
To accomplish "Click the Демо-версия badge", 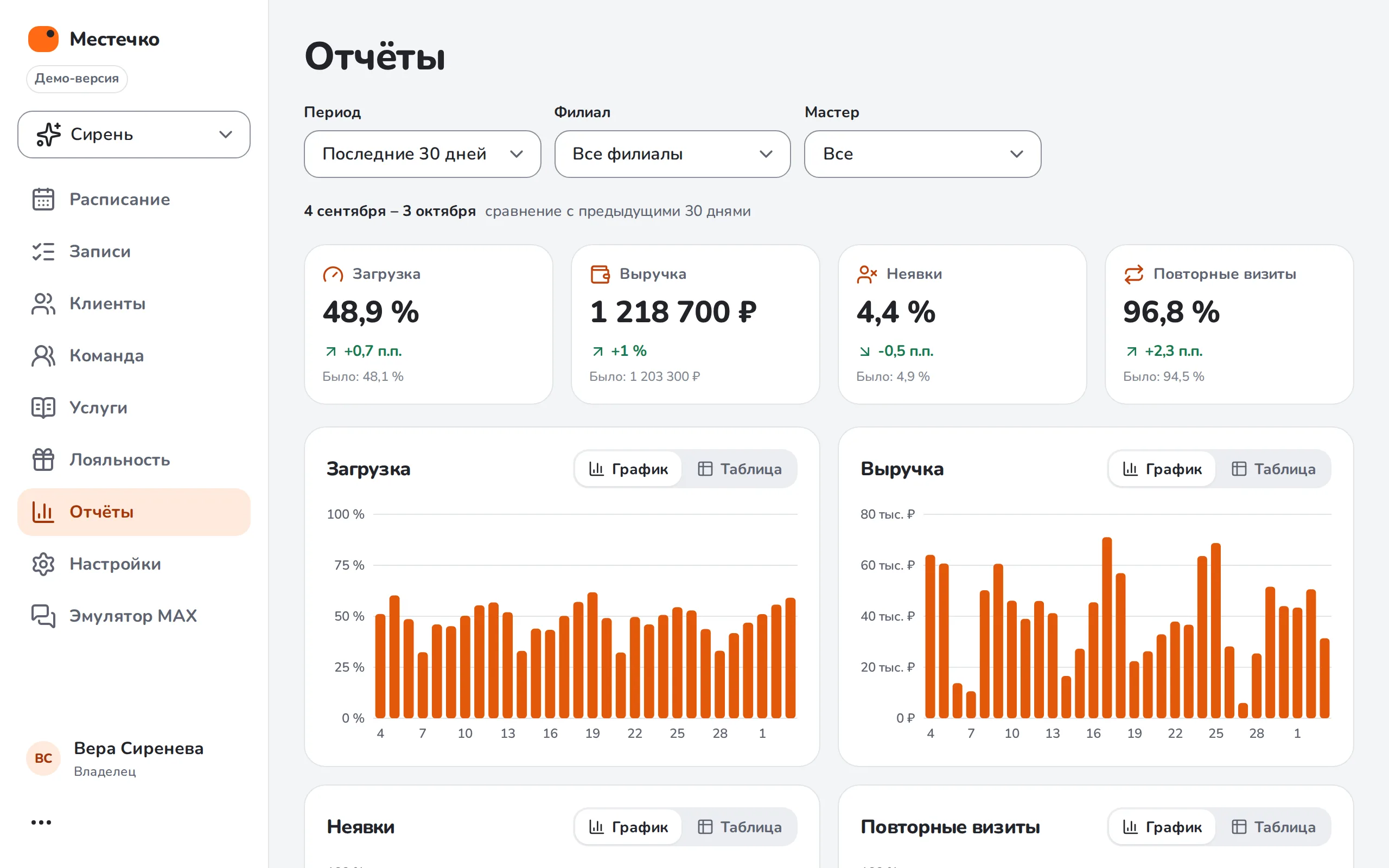I will 77,79.
